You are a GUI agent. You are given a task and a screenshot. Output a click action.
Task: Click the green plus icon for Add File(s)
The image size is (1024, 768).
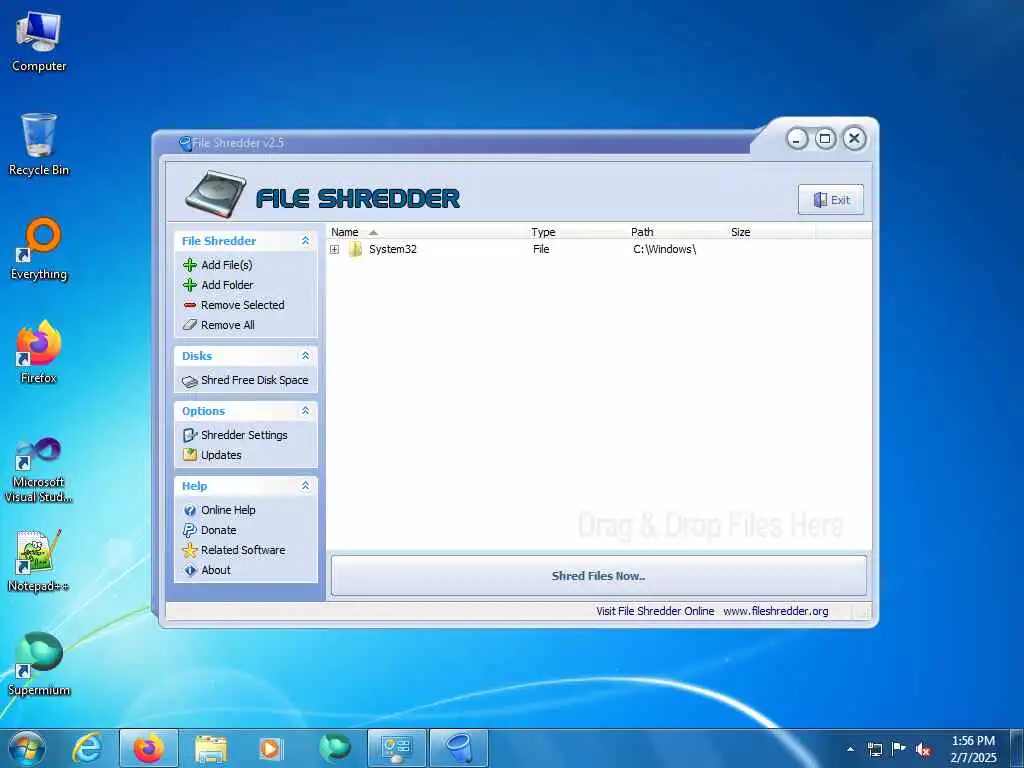tap(190, 264)
